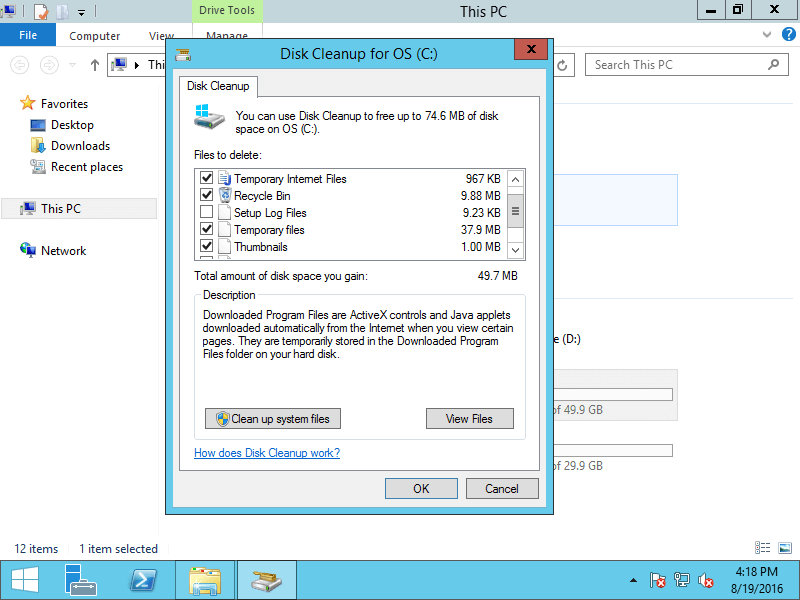Open Action Center flag icon
The height and width of the screenshot is (600, 800).
click(658, 580)
